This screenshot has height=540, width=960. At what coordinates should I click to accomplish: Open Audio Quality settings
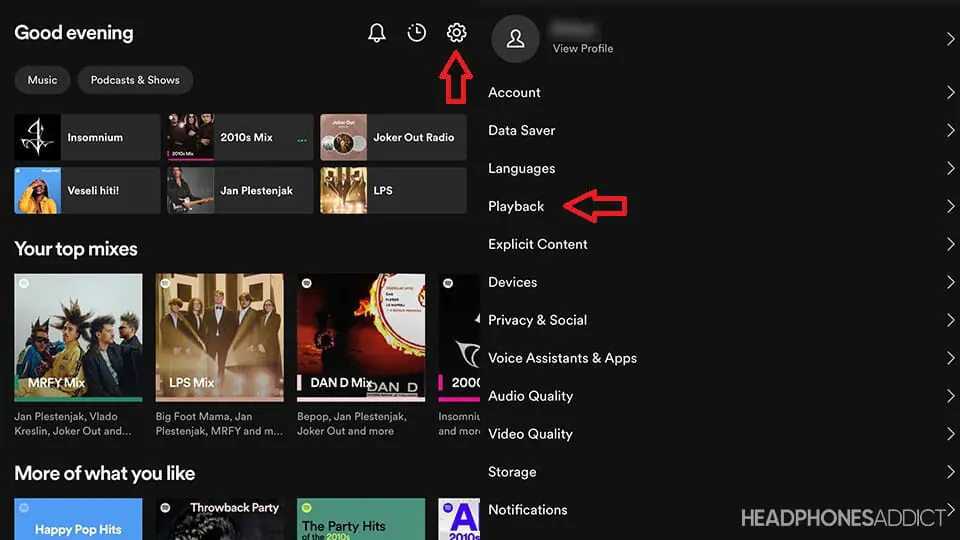coord(720,396)
